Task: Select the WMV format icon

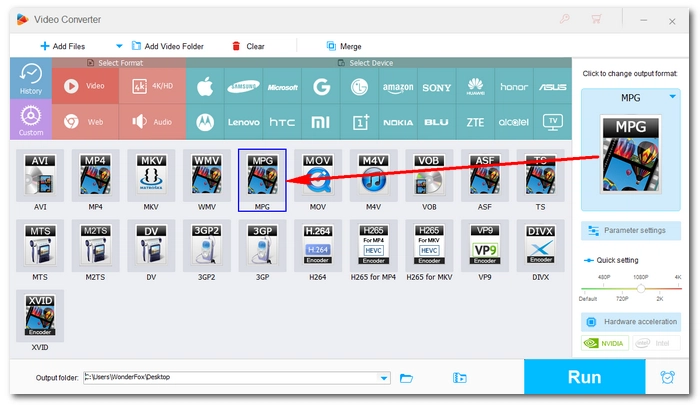Action: pos(206,175)
